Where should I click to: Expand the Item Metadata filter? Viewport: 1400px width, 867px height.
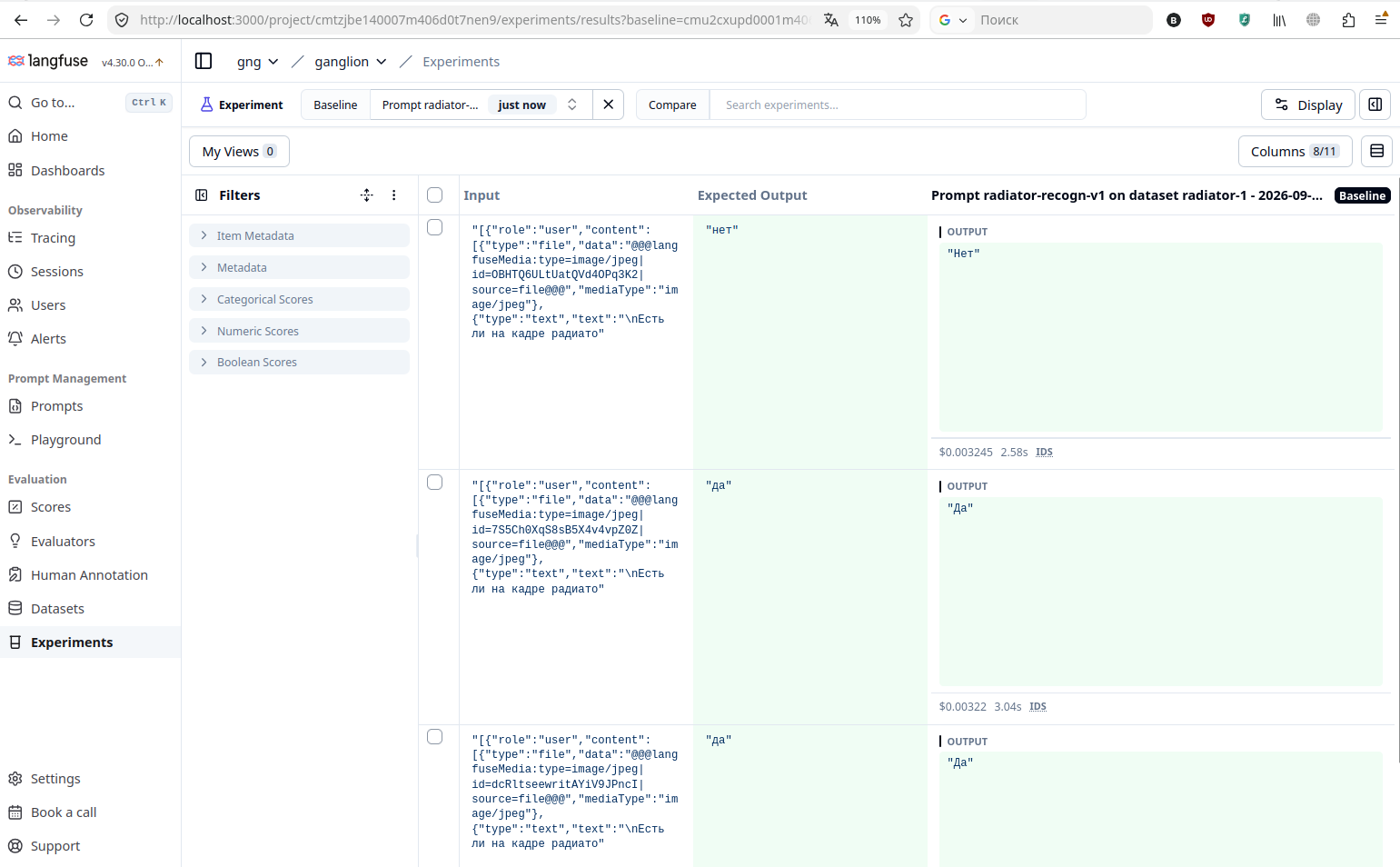pos(299,235)
